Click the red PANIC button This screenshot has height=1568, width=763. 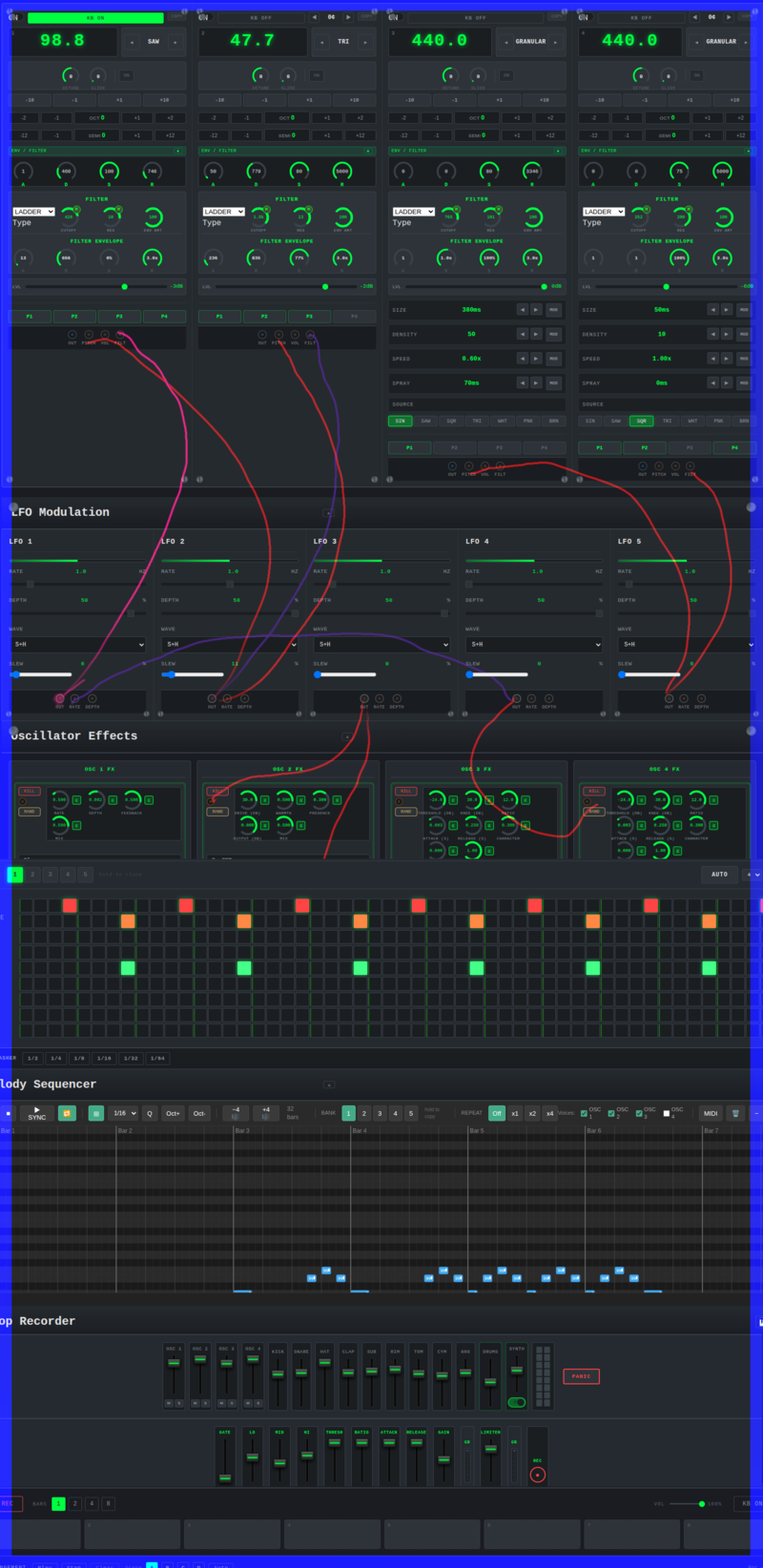point(581,1376)
